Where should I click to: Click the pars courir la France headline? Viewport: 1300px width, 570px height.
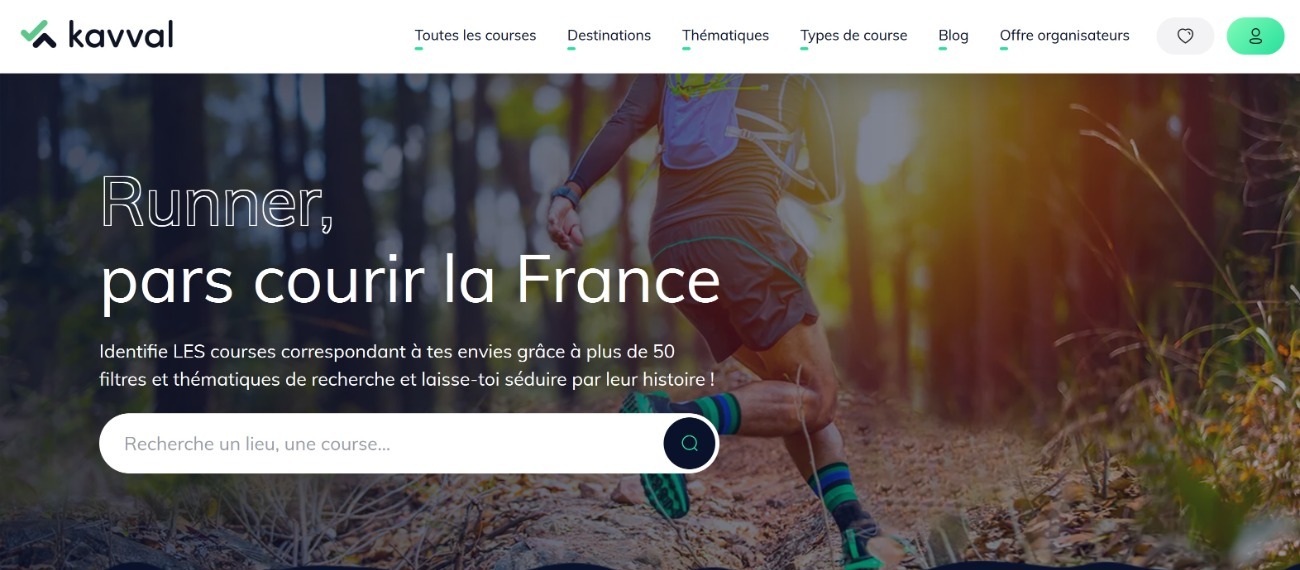[410, 279]
